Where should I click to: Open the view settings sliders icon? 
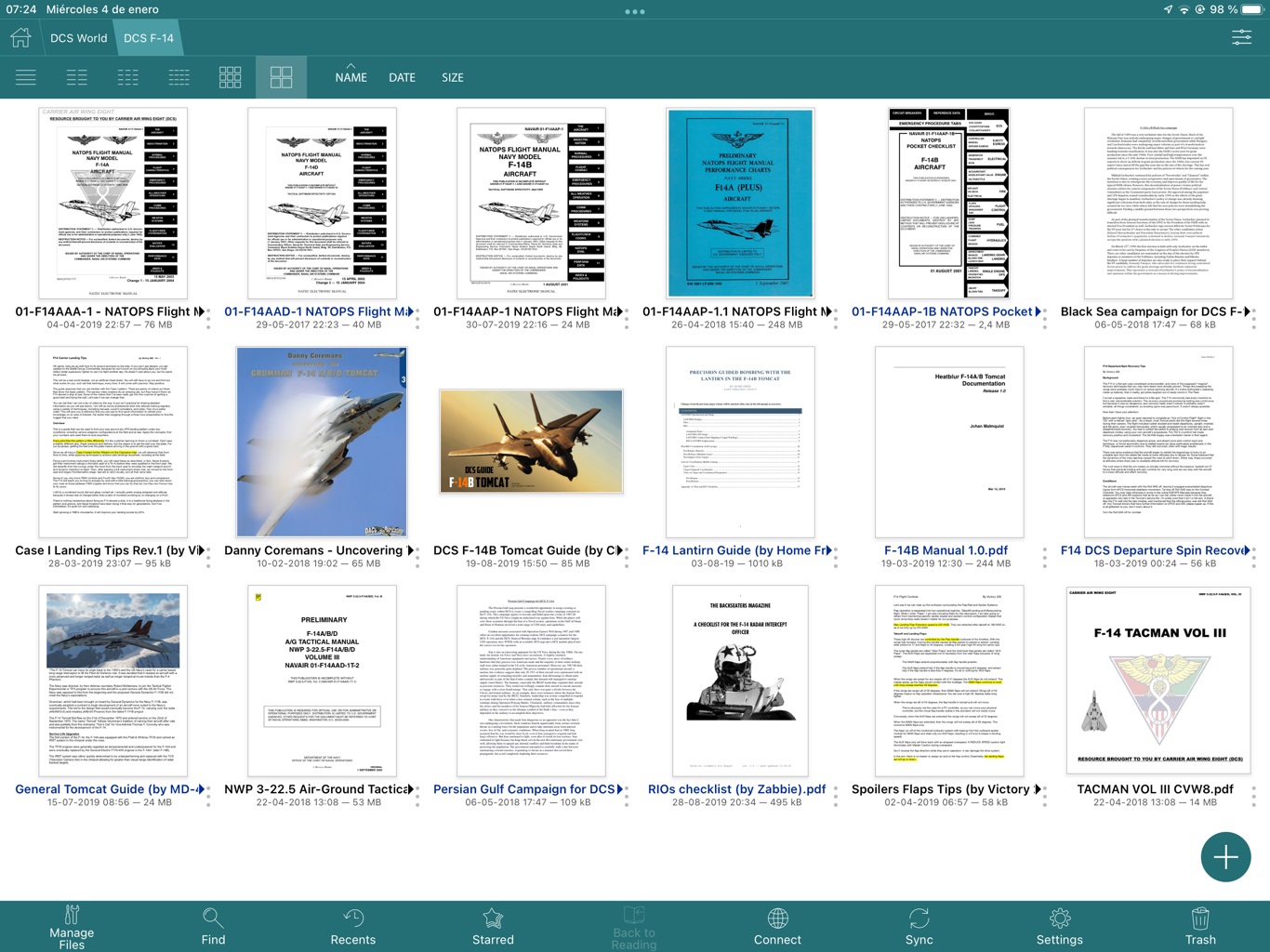pyautogui.click(x=1241, y=38)
